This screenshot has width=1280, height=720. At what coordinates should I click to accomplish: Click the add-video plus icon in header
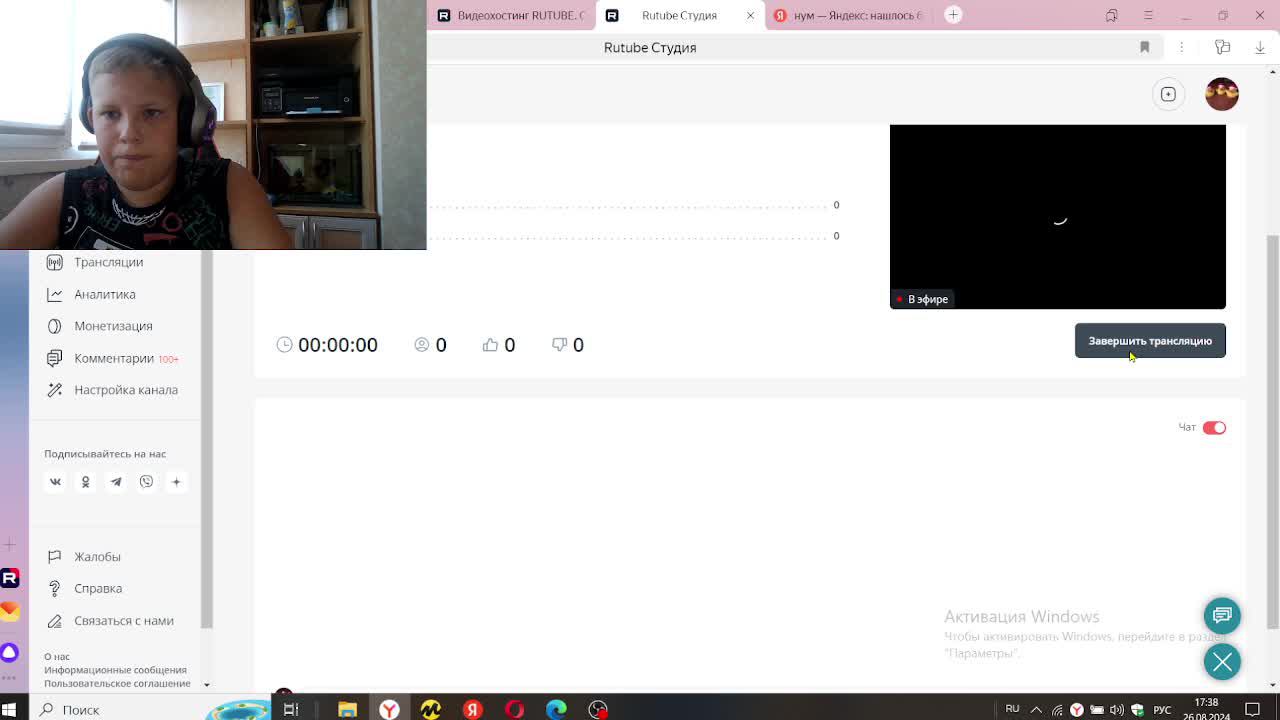[1168, 94]
